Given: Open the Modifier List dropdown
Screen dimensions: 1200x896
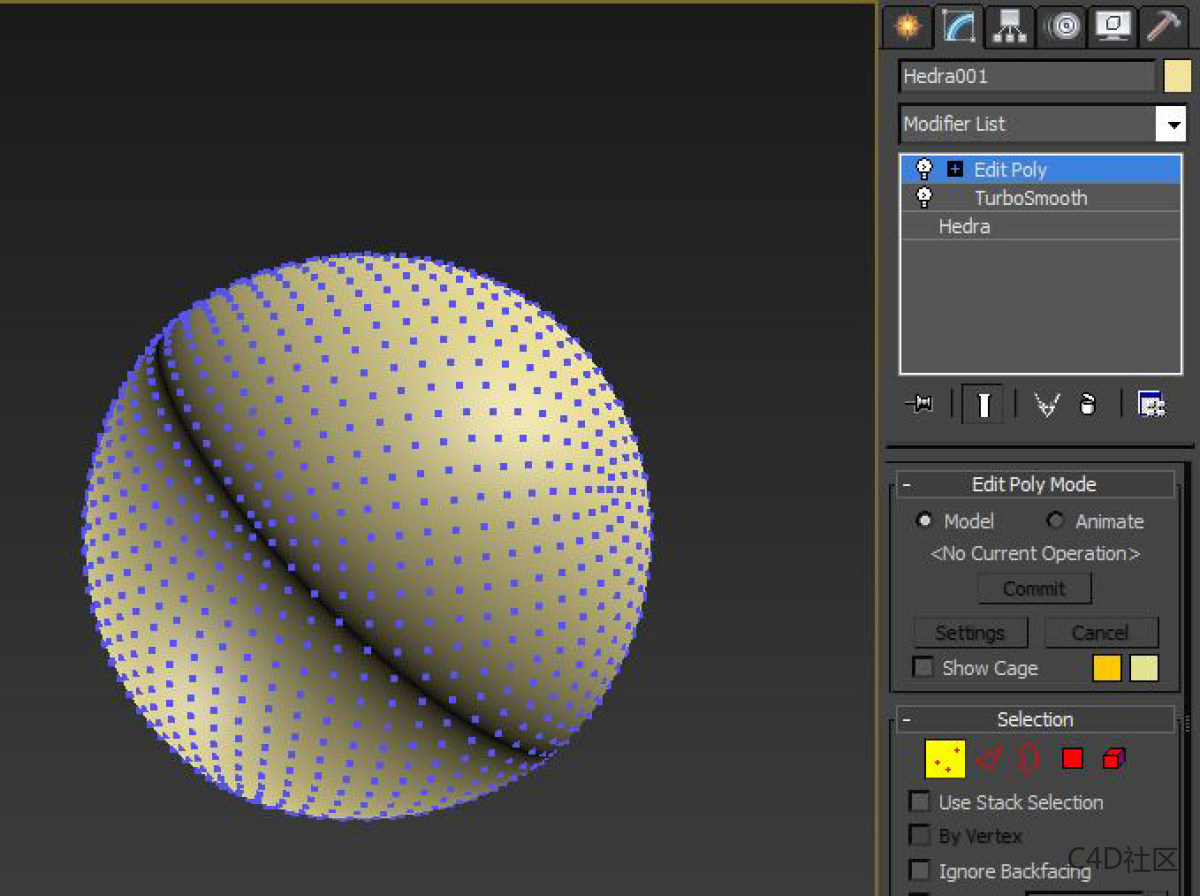Looking at the screenshot, I should tap(1170, 124).
